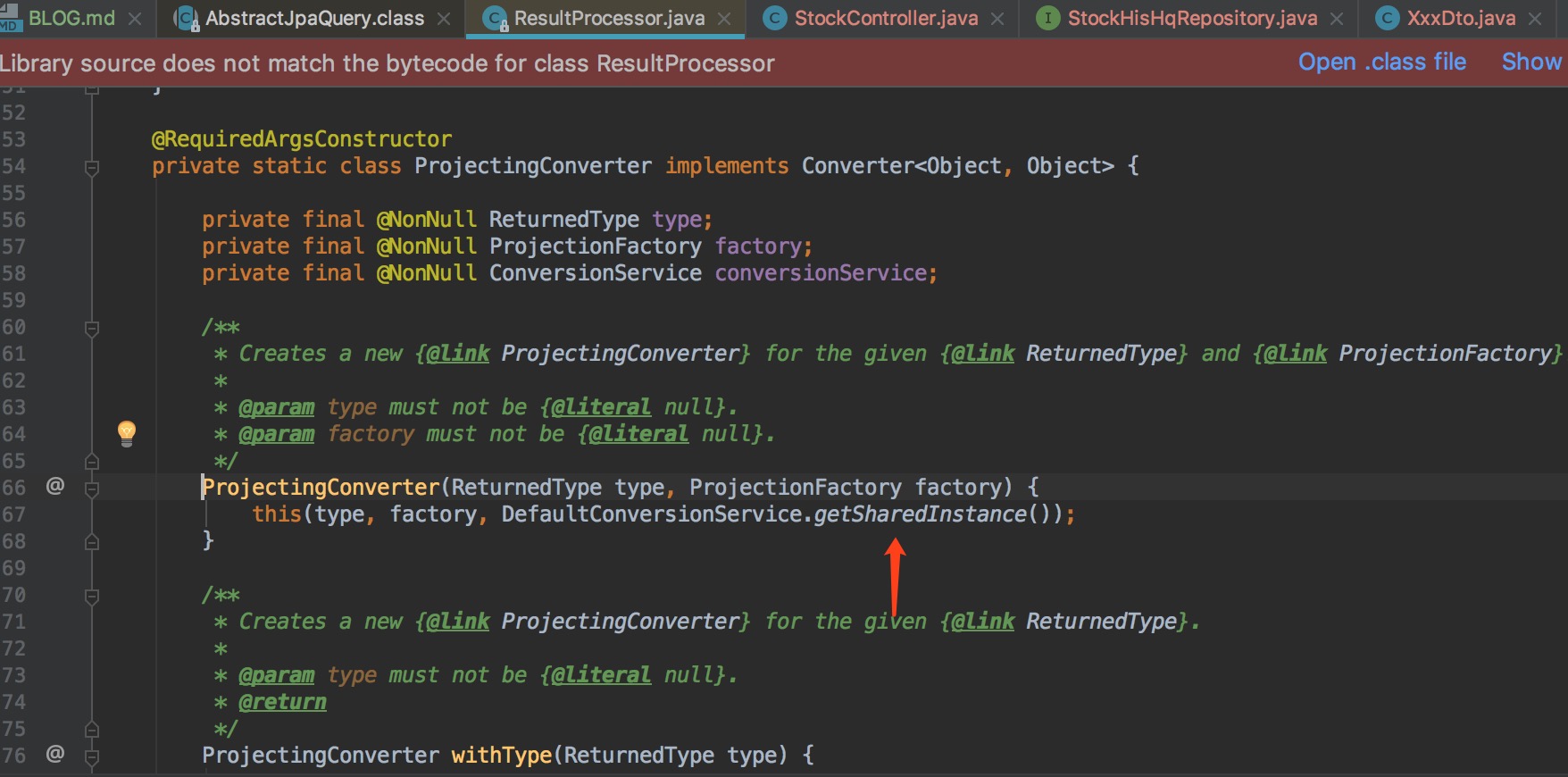Collapse the withType method at line 76
This screenshot has width=1568, height=777.
click(91, 758)
